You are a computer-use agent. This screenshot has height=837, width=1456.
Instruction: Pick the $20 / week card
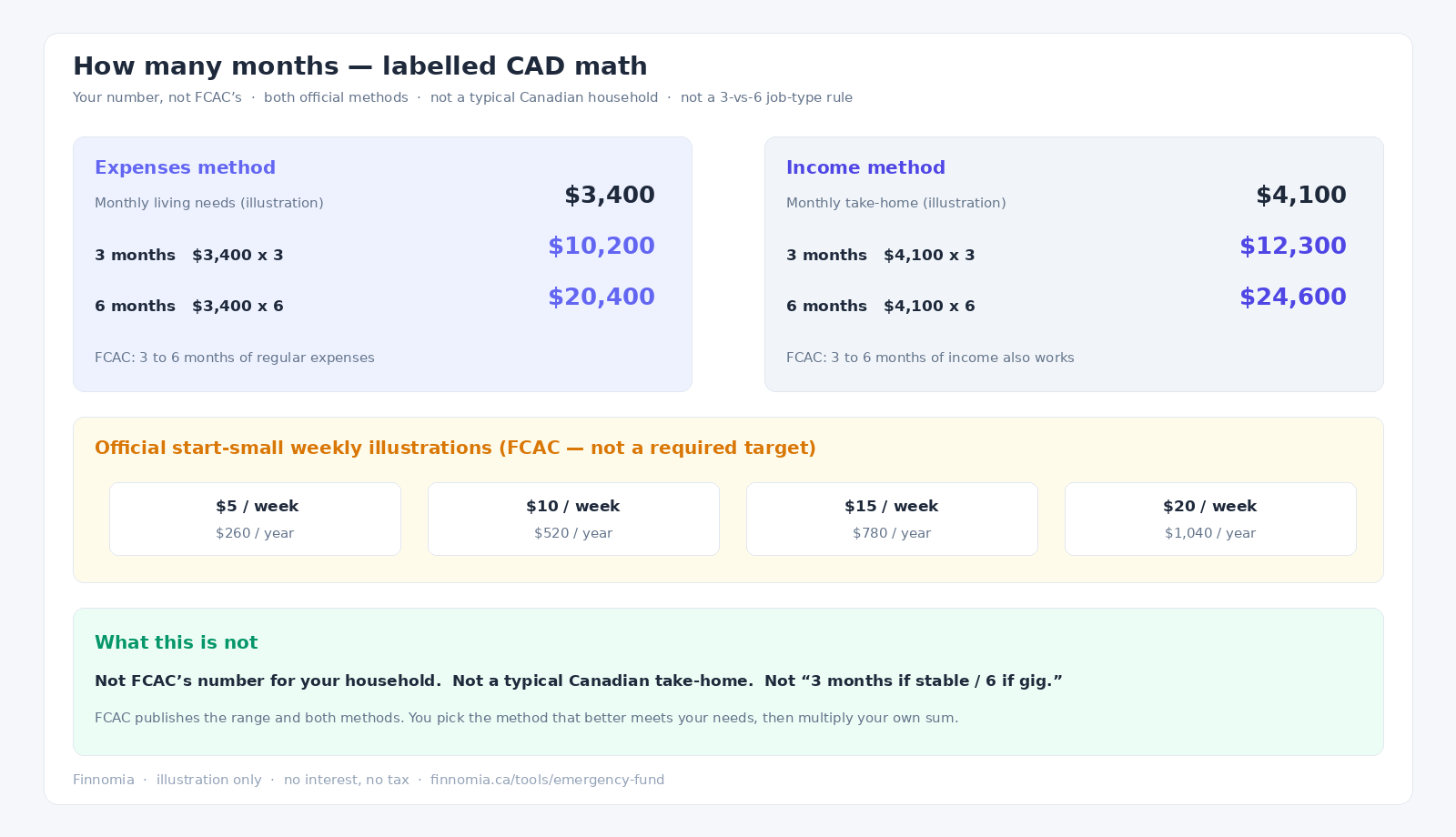[x=1210, y=519]
